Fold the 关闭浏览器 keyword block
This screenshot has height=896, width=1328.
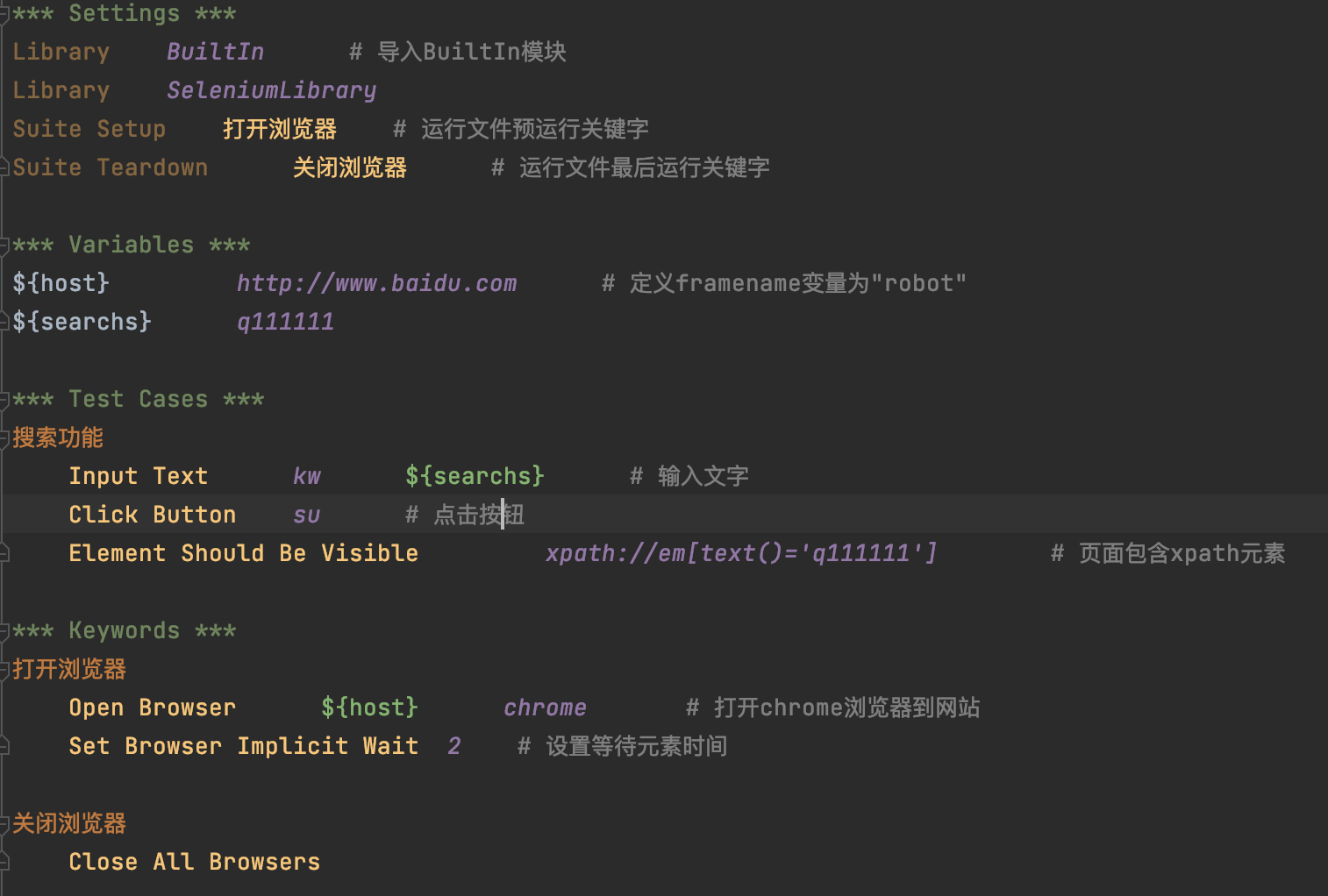point(4,824)
